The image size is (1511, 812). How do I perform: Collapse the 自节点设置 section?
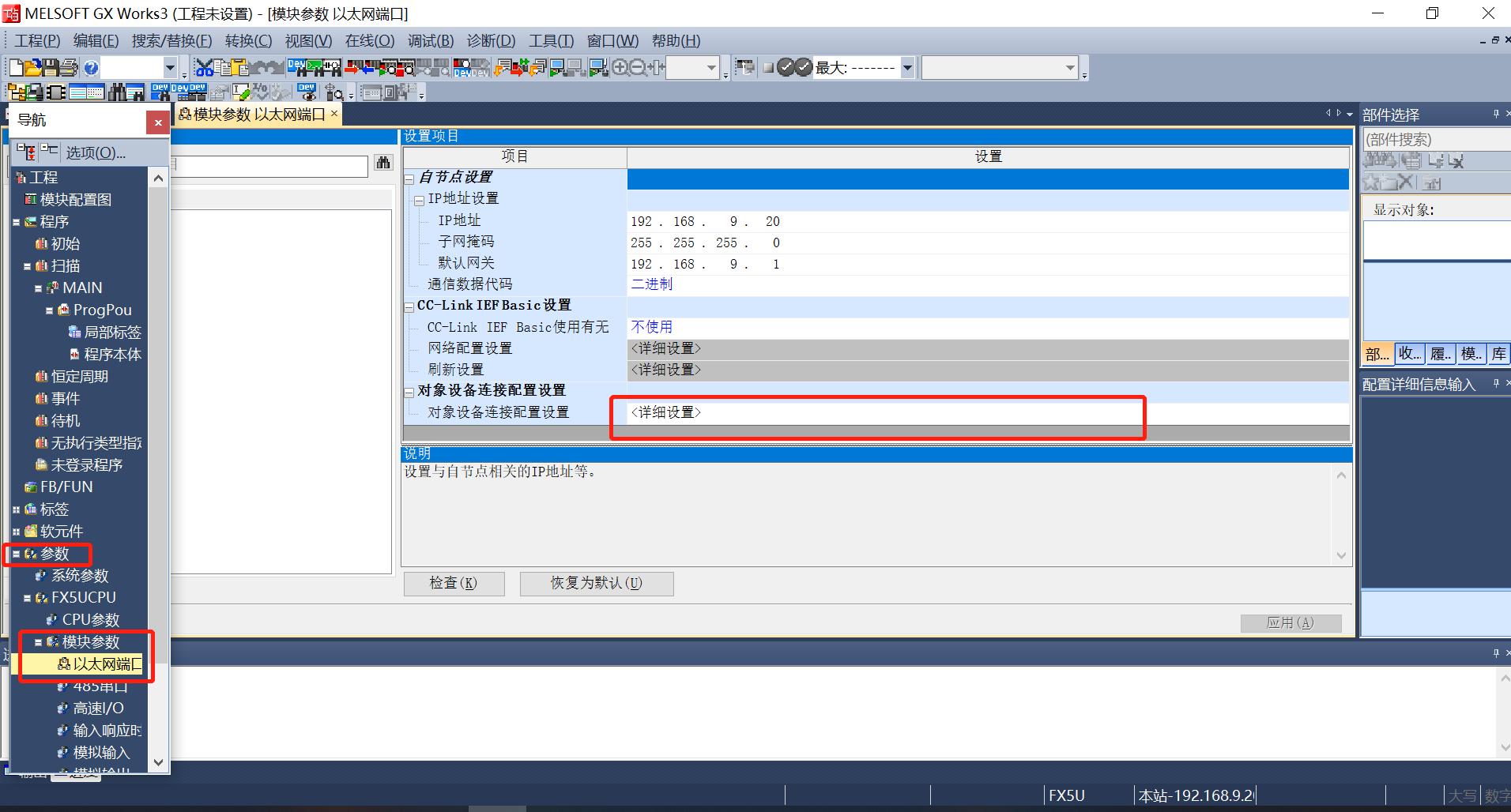409,179
